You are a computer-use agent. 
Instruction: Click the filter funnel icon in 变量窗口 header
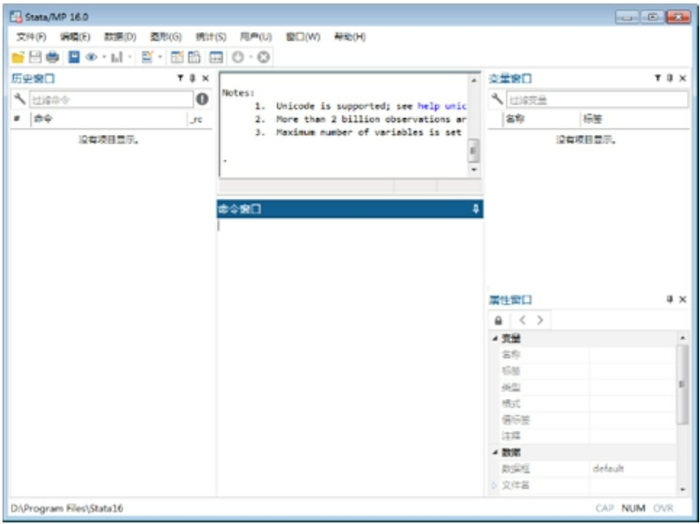(658, 78)
